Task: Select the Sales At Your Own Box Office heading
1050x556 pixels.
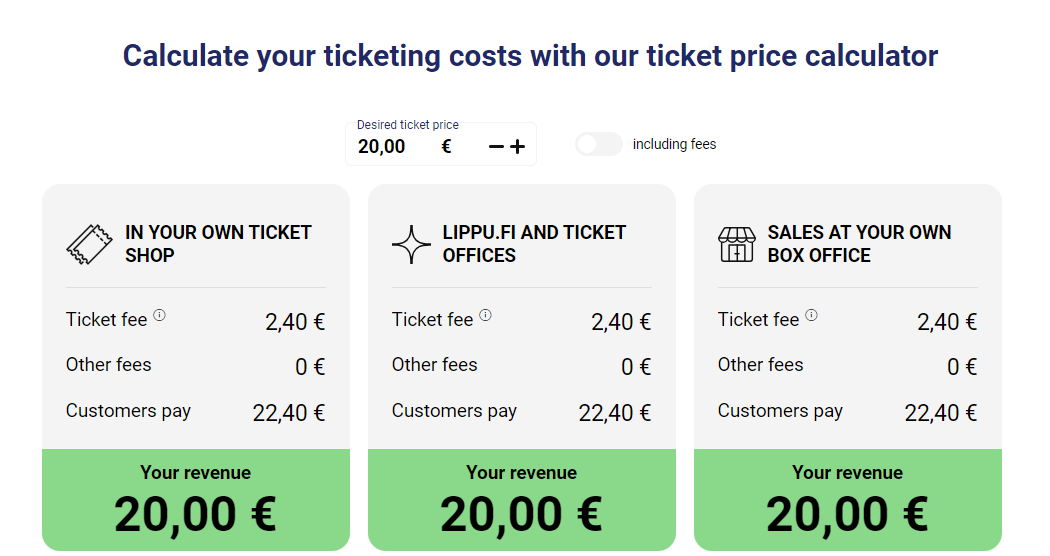Action: coord(859,244)
